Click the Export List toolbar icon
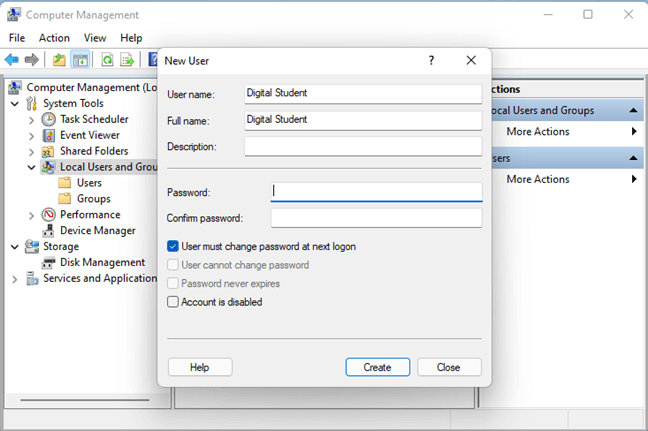 coord(127,60)
